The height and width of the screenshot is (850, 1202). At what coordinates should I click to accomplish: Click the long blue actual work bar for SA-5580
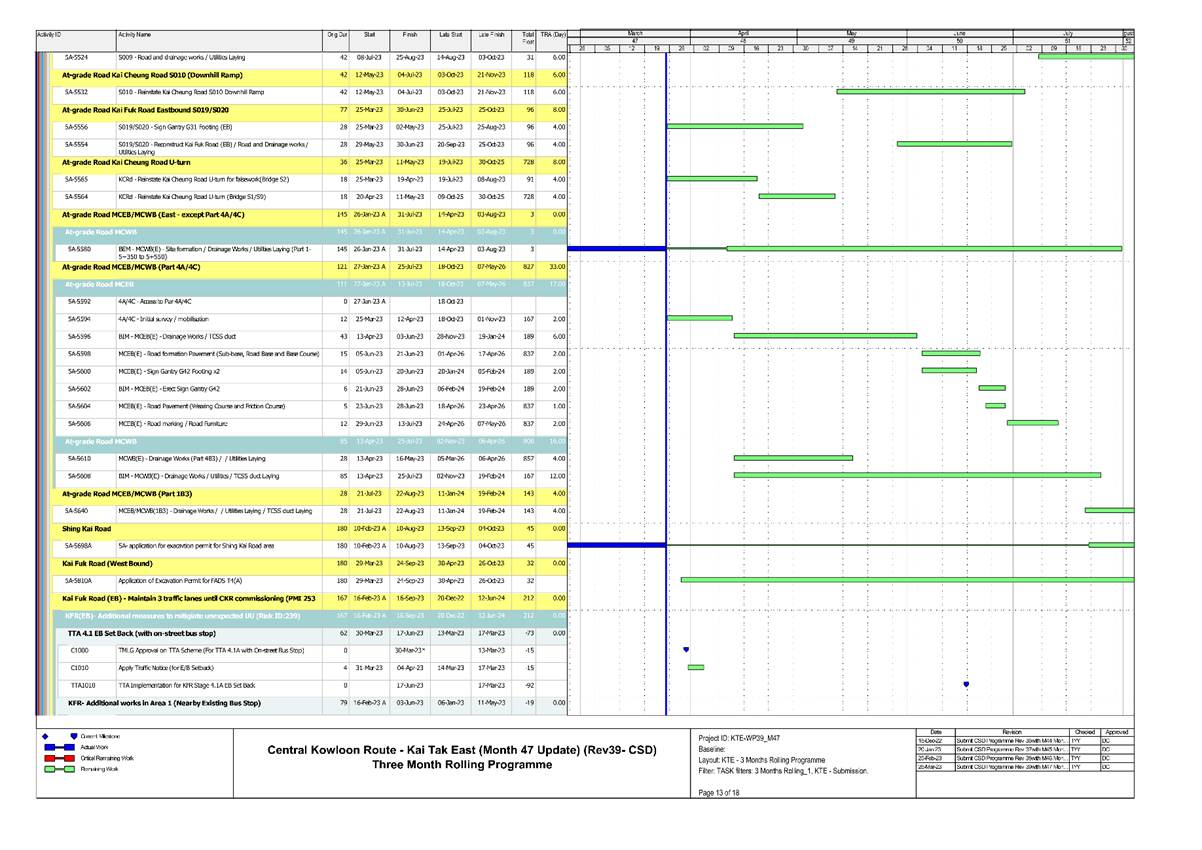pos(615,246)
